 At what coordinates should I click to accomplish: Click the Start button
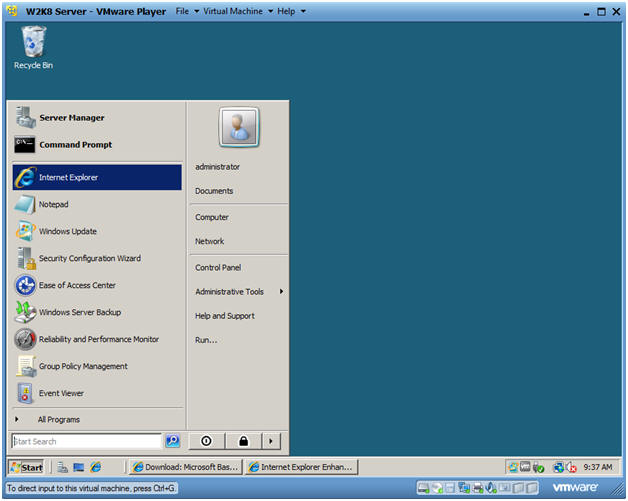[x=26, y=467]
